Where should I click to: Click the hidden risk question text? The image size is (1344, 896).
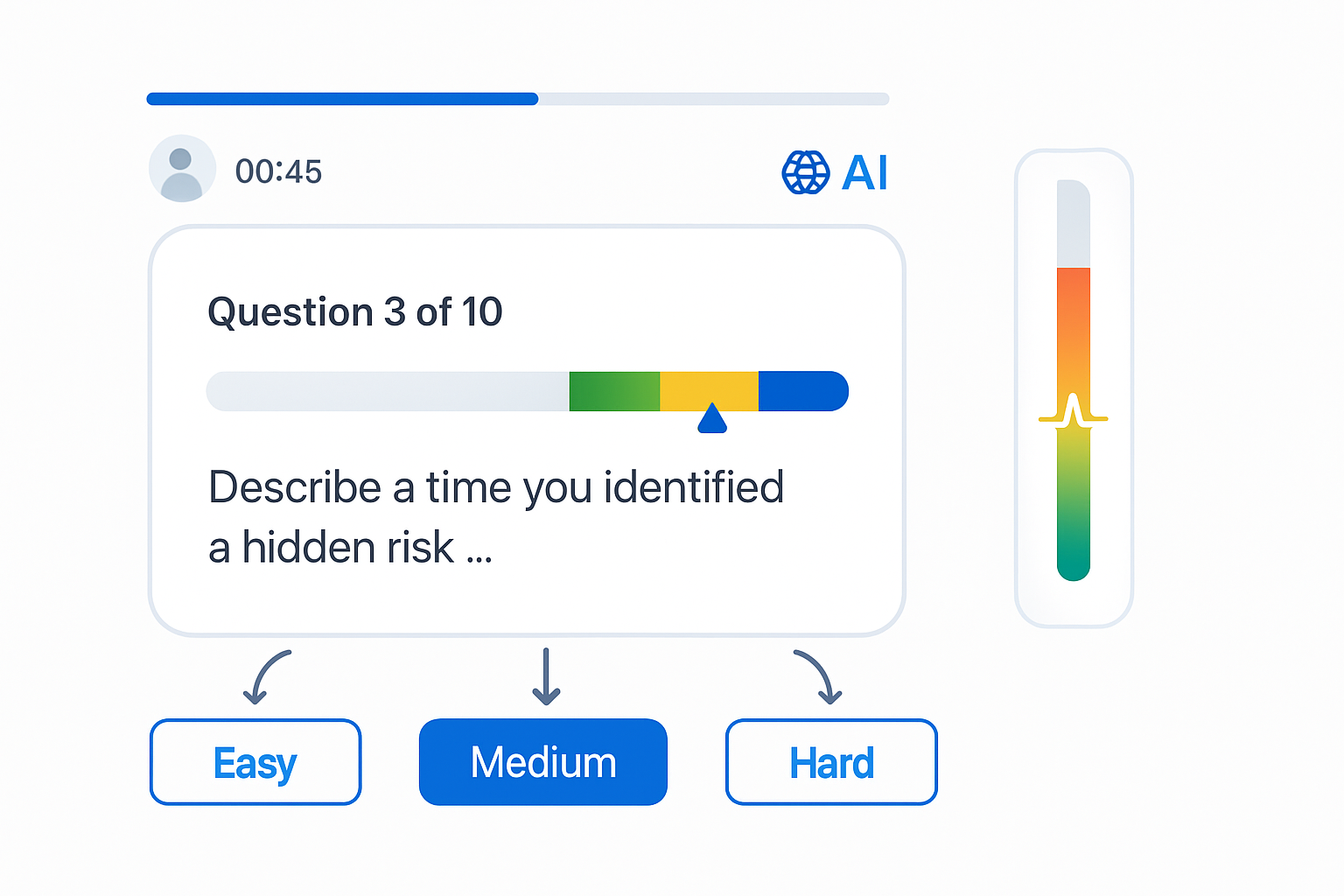pos(495,517)
